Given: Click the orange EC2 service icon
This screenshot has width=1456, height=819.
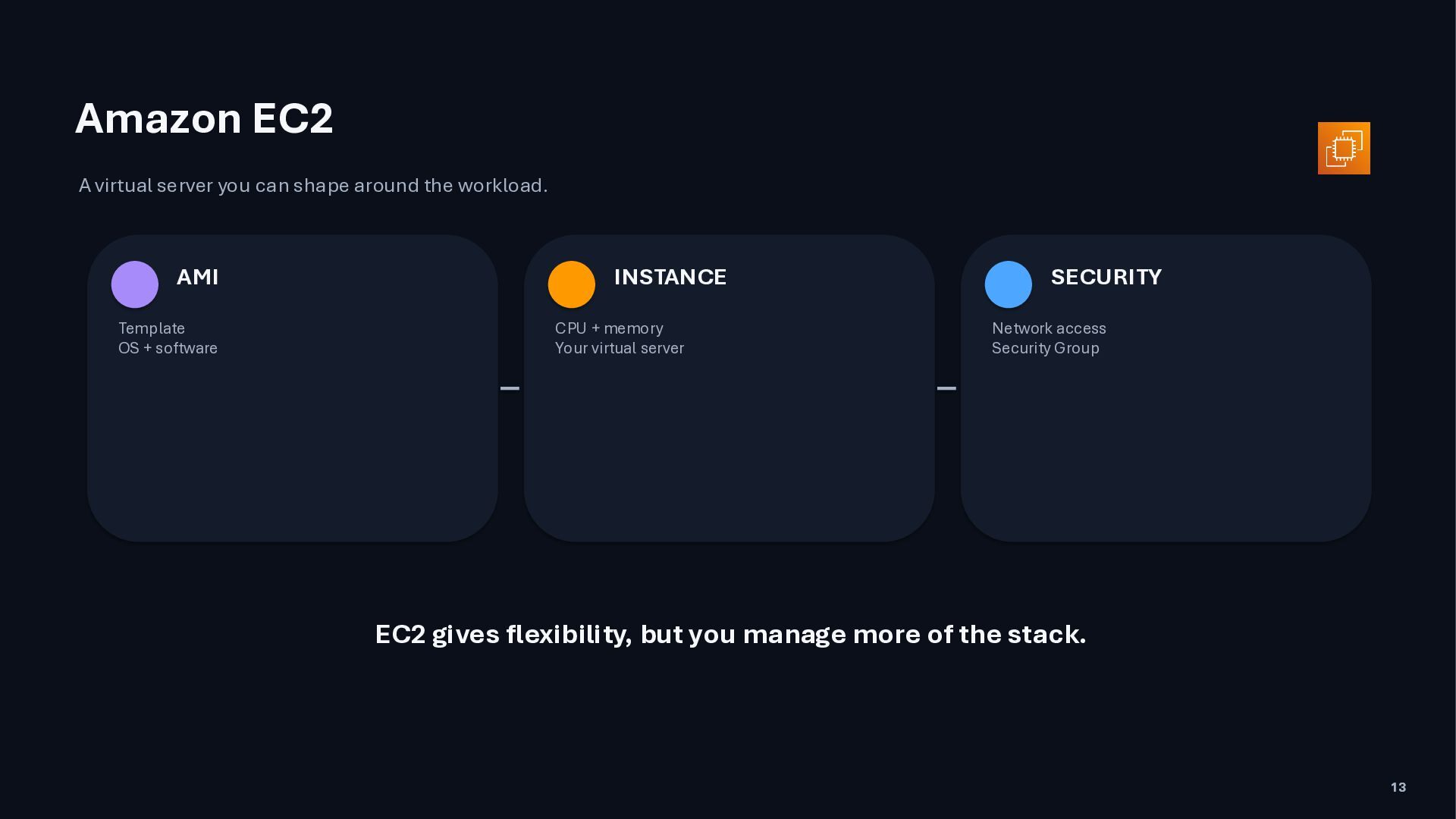Looking at the screenshot, I should 1344,148.
